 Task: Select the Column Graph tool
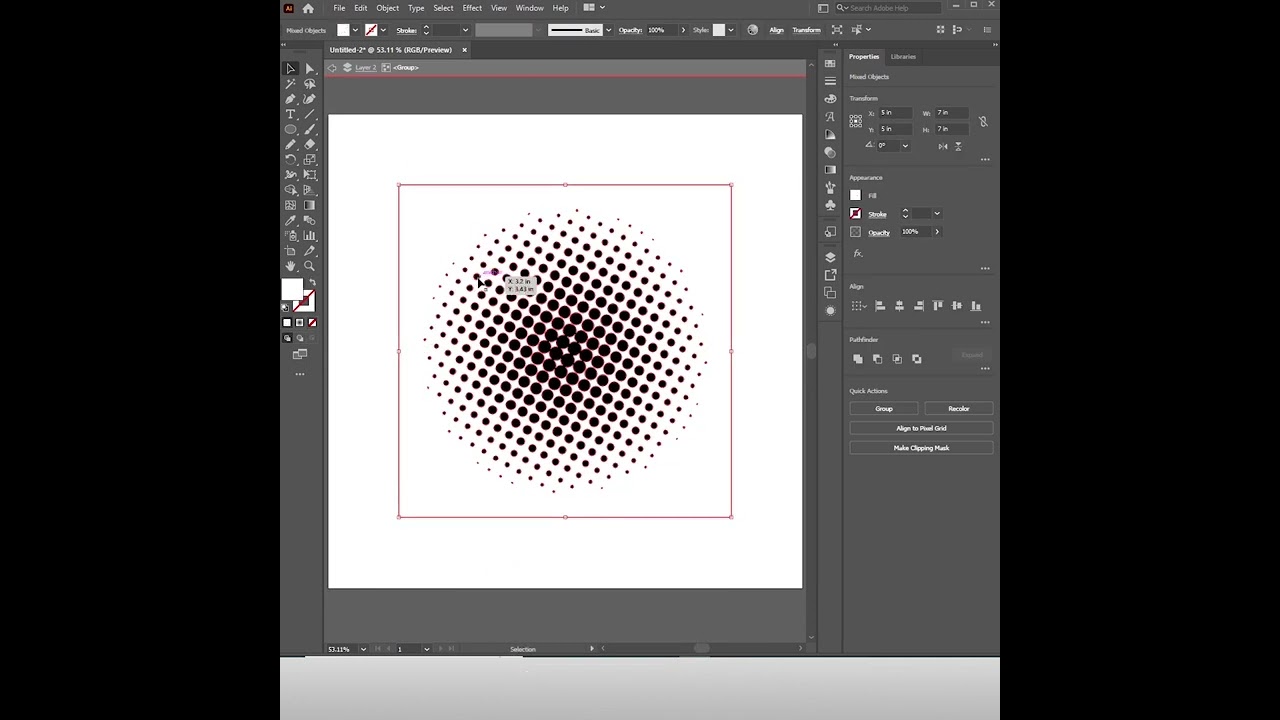(x=309, y=235)
